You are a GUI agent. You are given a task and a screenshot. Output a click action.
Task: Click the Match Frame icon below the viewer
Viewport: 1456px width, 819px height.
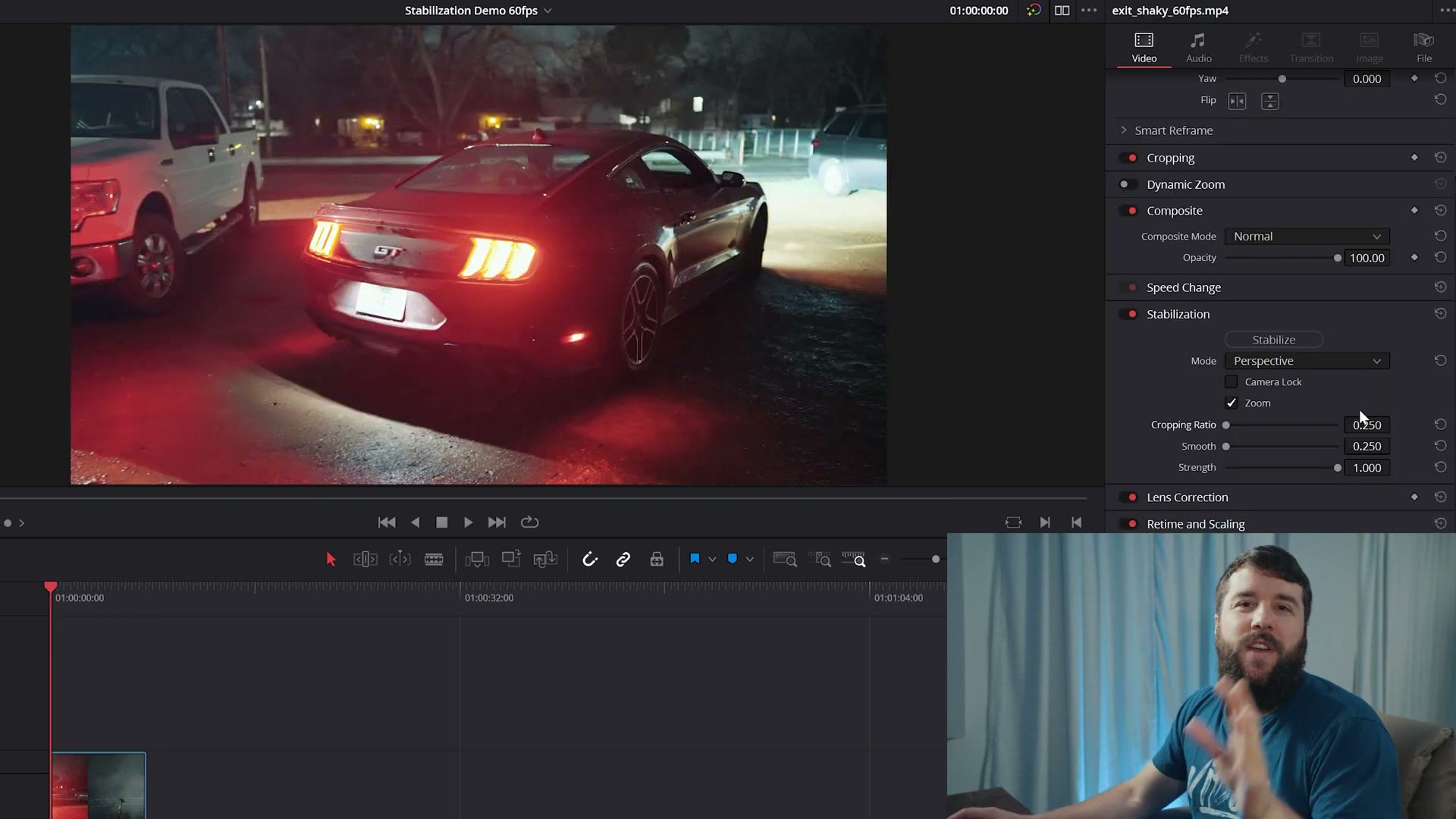click(1013, 522)
